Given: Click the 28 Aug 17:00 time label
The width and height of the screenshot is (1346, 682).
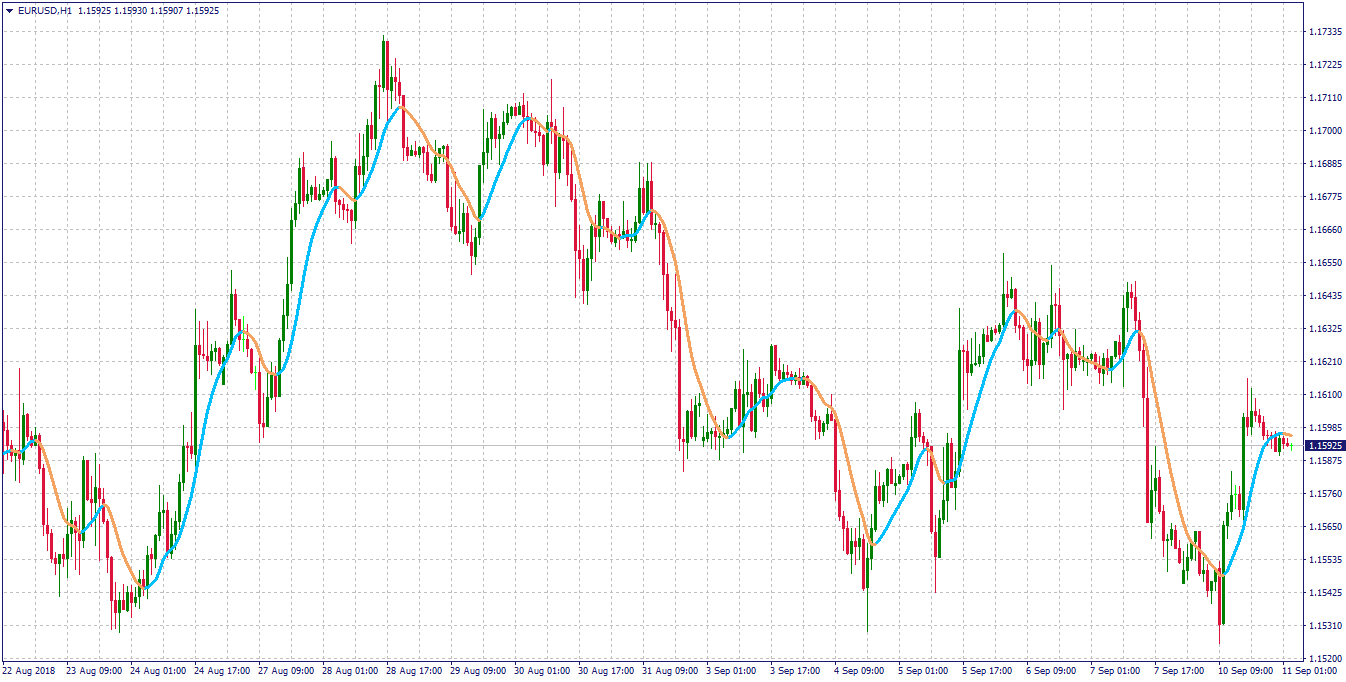Looking at the screenshot, I should click(x=414, y=671).
